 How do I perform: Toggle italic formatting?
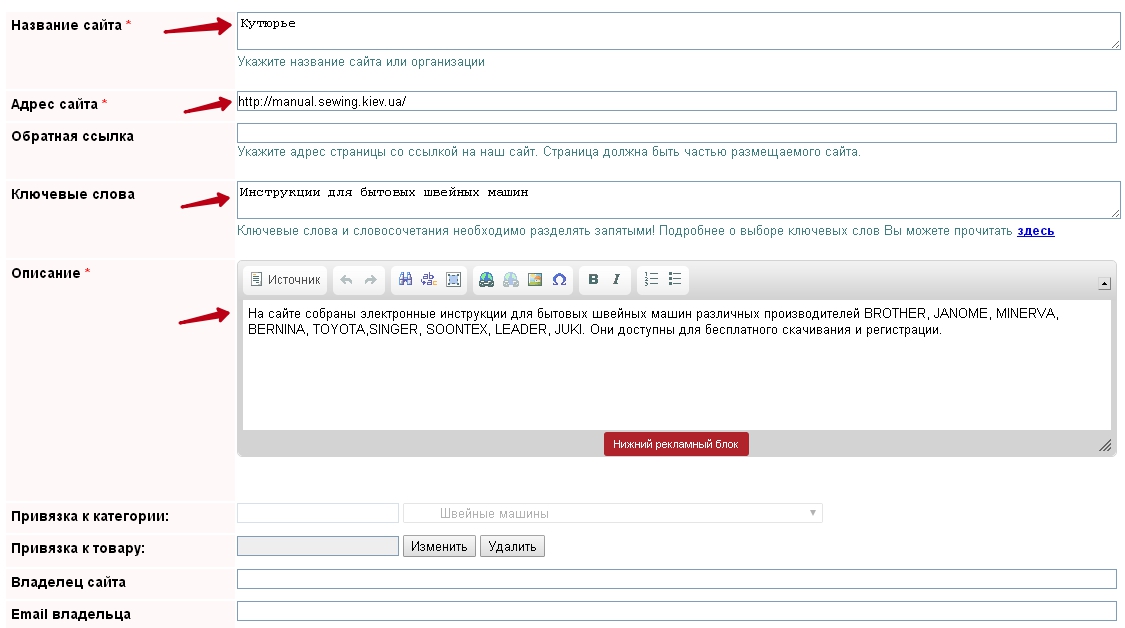(x=616, y=280)
